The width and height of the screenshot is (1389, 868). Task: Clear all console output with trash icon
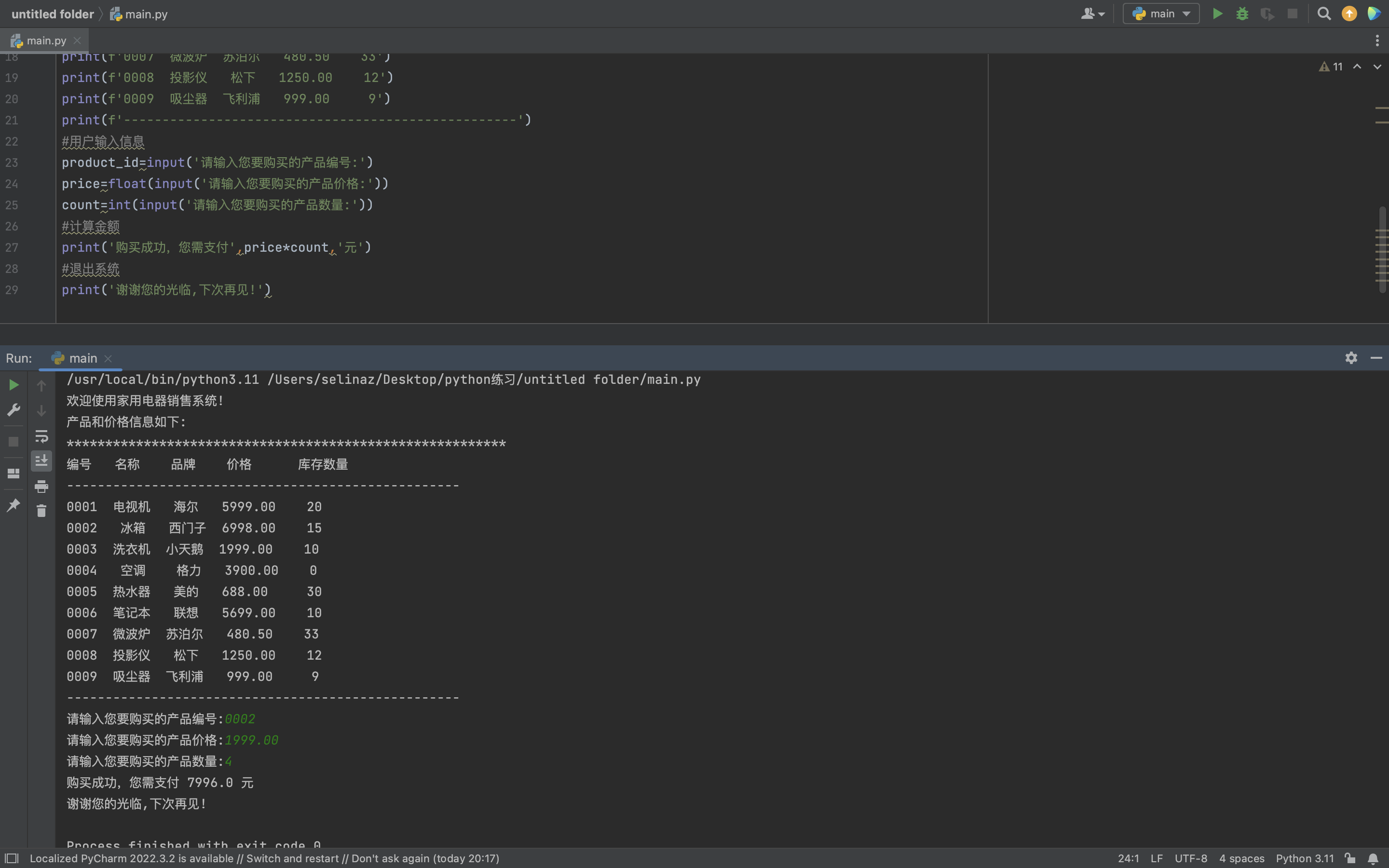tap(41, 511)
